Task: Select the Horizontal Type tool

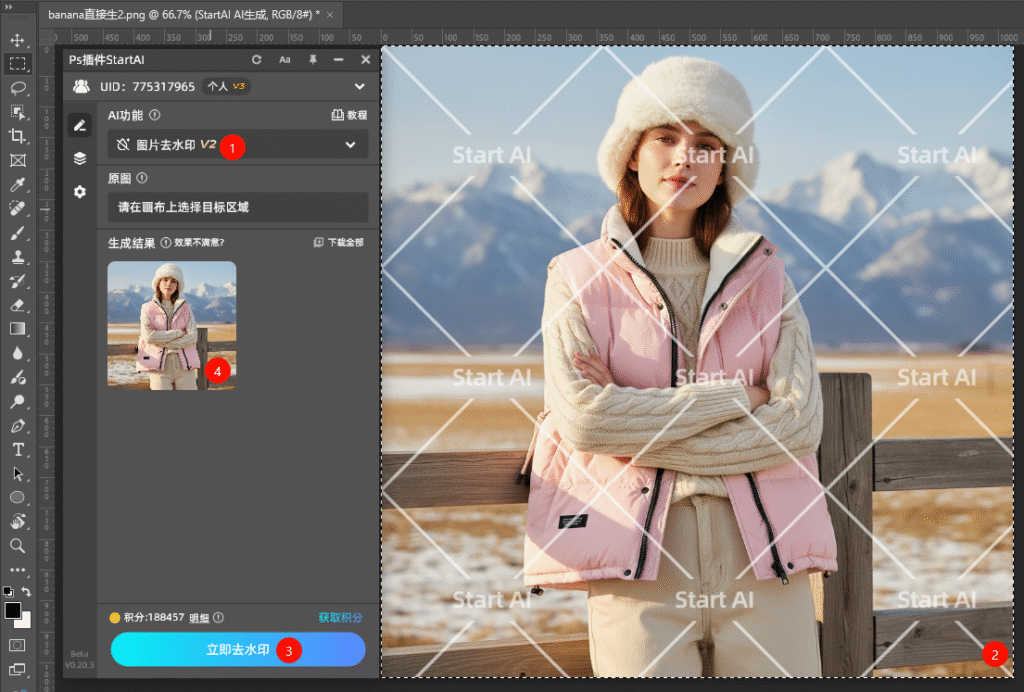Action: 17,450
